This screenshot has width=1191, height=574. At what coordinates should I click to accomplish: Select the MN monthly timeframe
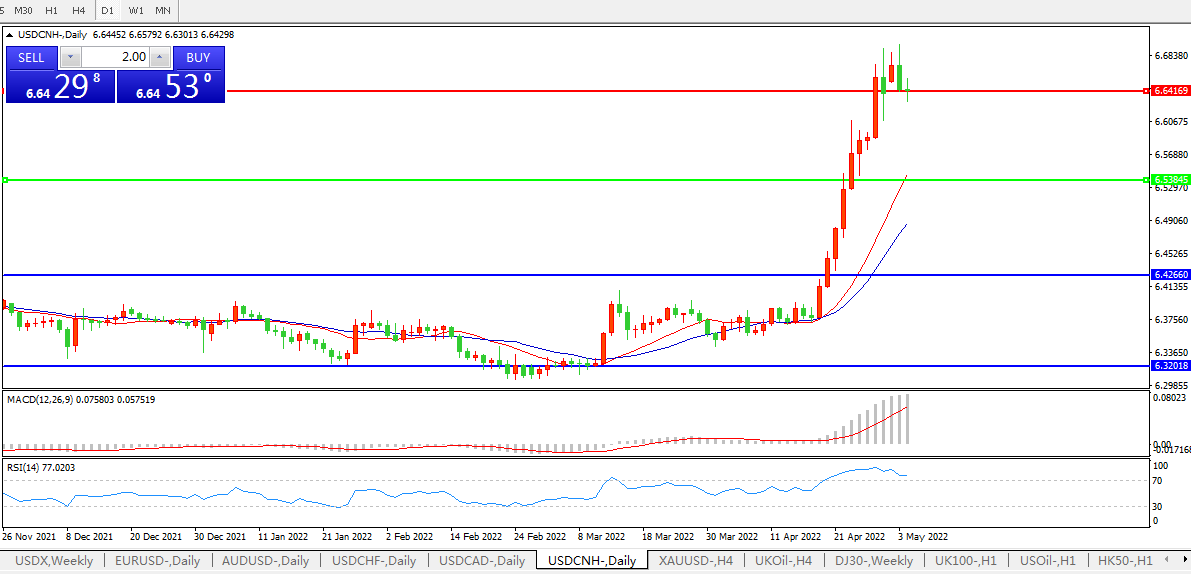pyautogui.click(x=162, y=10)
